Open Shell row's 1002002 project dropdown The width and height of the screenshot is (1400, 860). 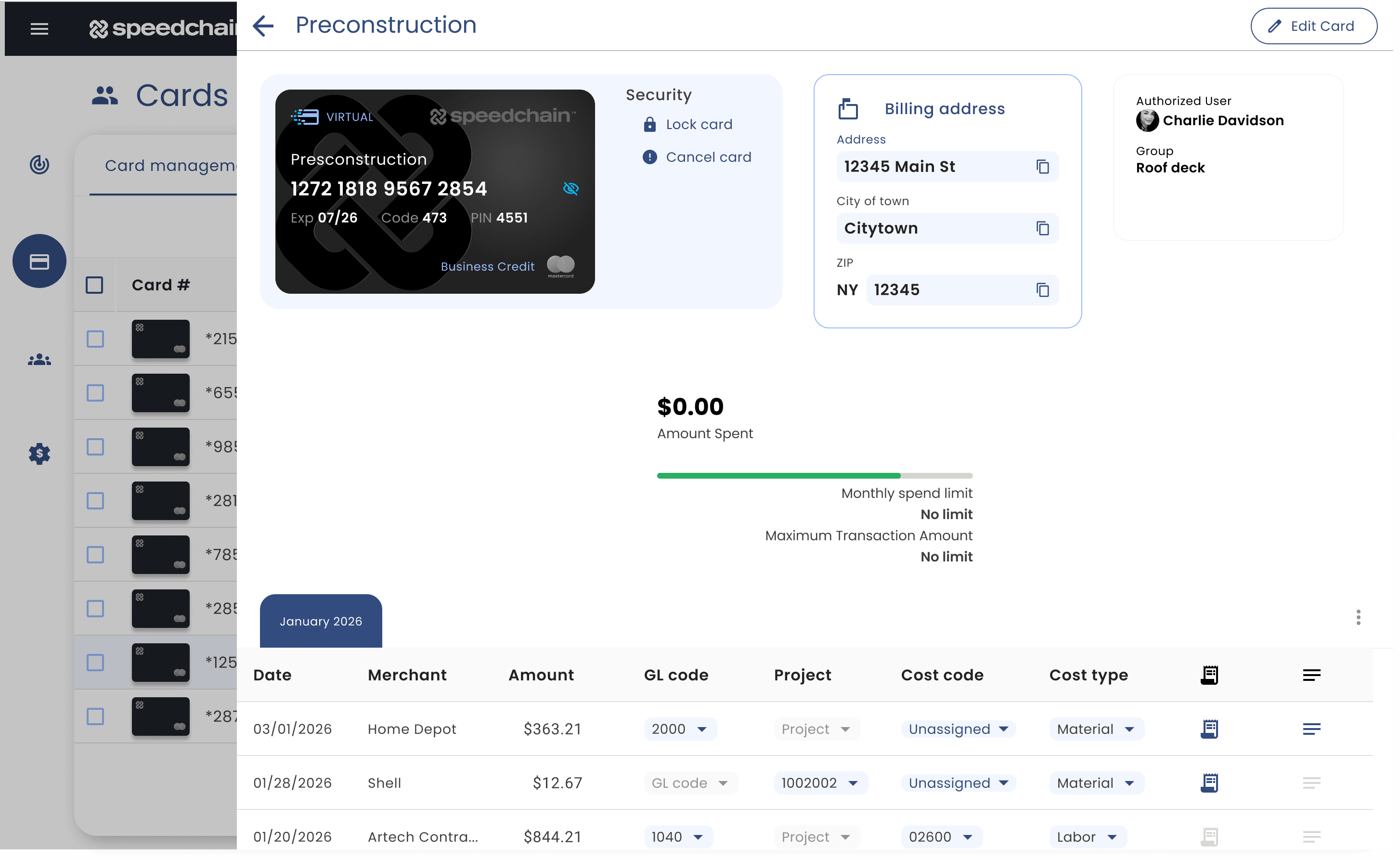click(819, 782)
